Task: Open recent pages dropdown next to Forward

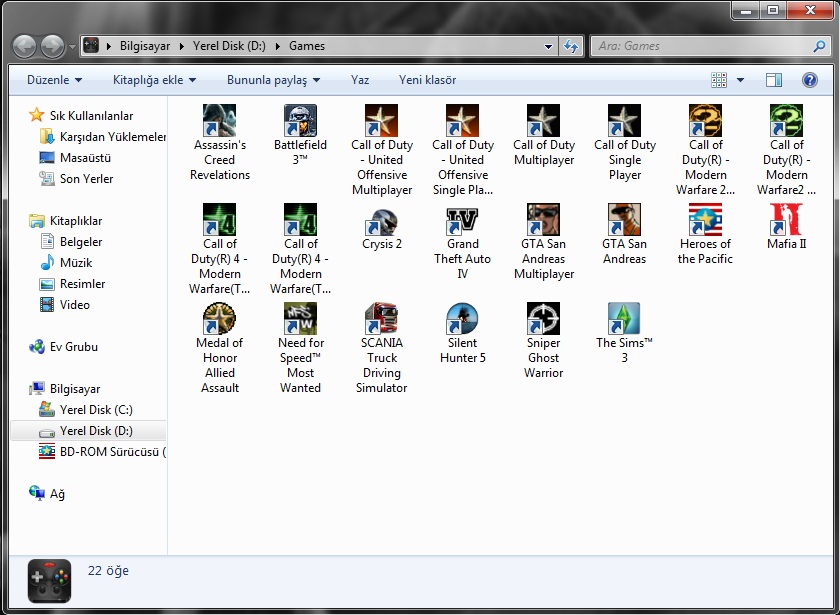Action: pos(72,47)
